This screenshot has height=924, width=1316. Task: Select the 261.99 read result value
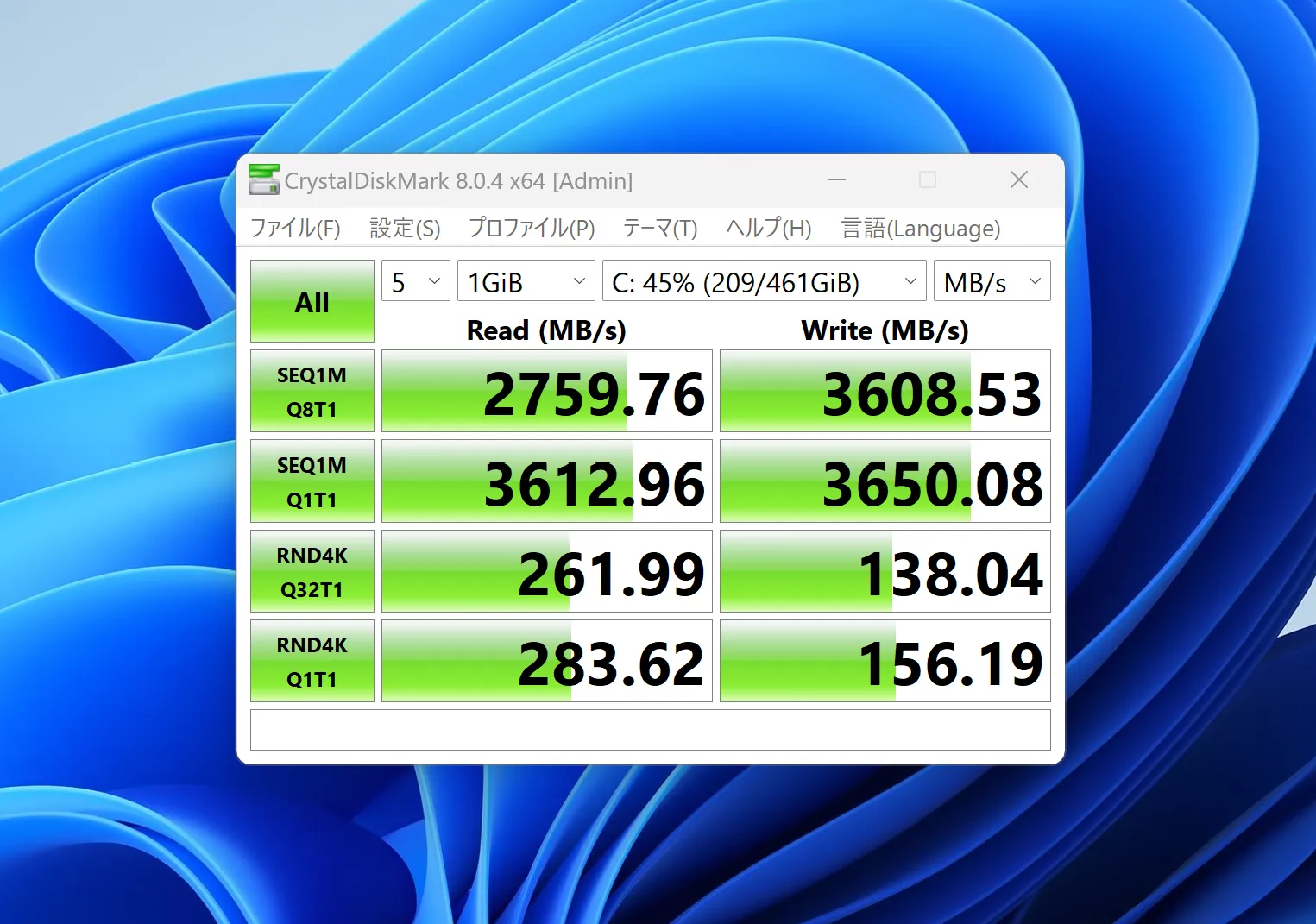547,571
